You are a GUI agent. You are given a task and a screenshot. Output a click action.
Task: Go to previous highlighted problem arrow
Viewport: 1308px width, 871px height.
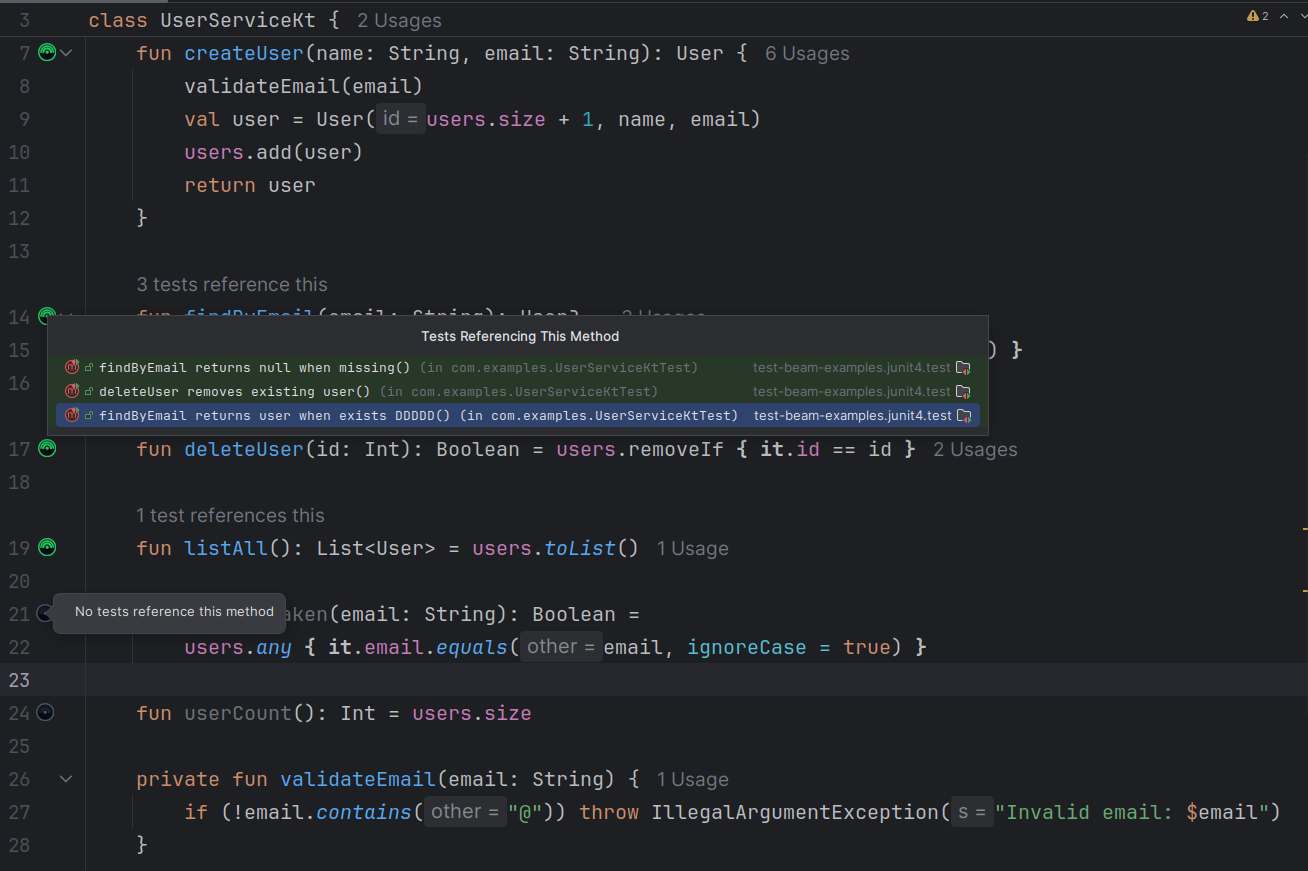click(x=1284, y=17)
